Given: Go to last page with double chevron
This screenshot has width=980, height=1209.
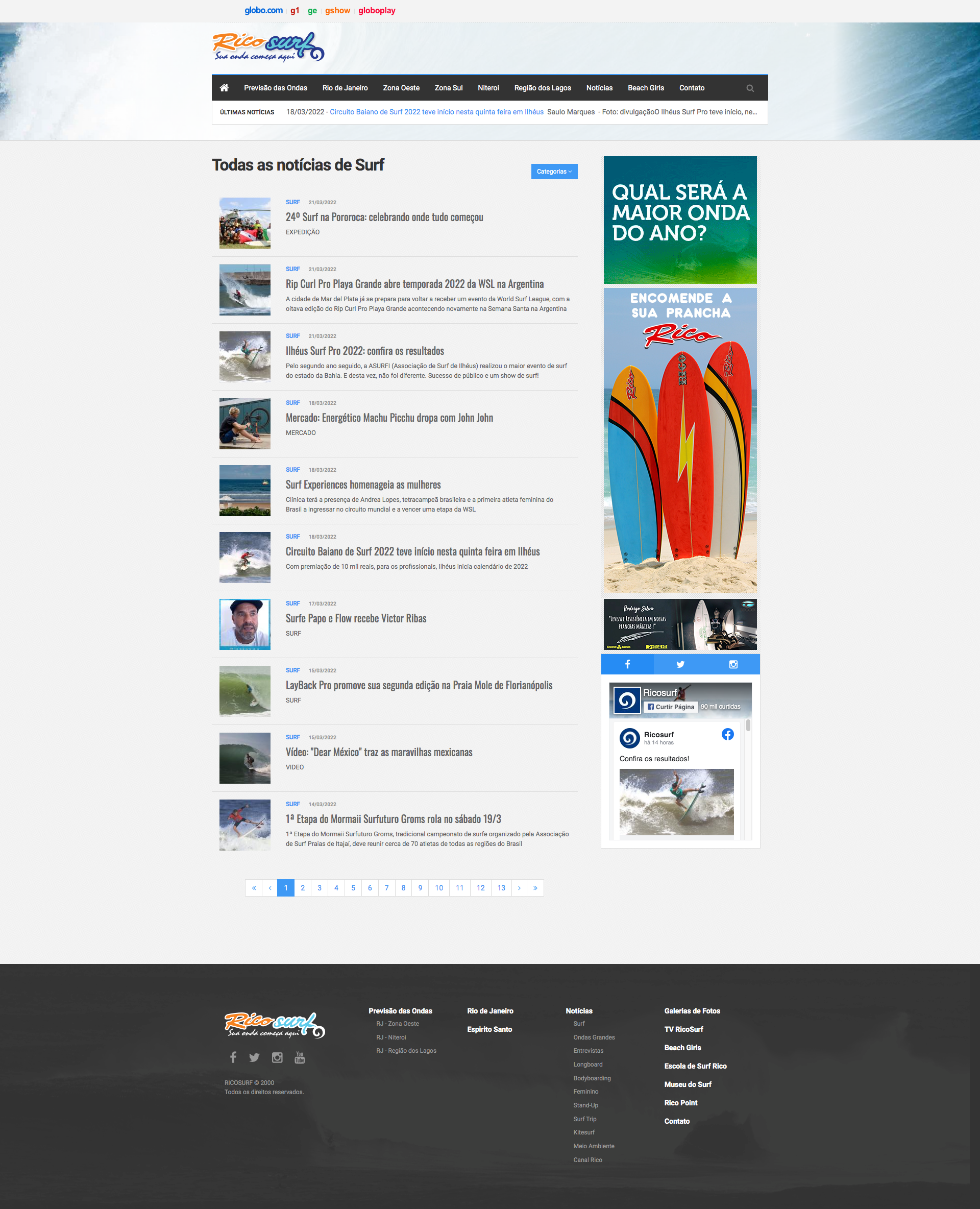Looking at the screenshot, I should coord(535,888).
